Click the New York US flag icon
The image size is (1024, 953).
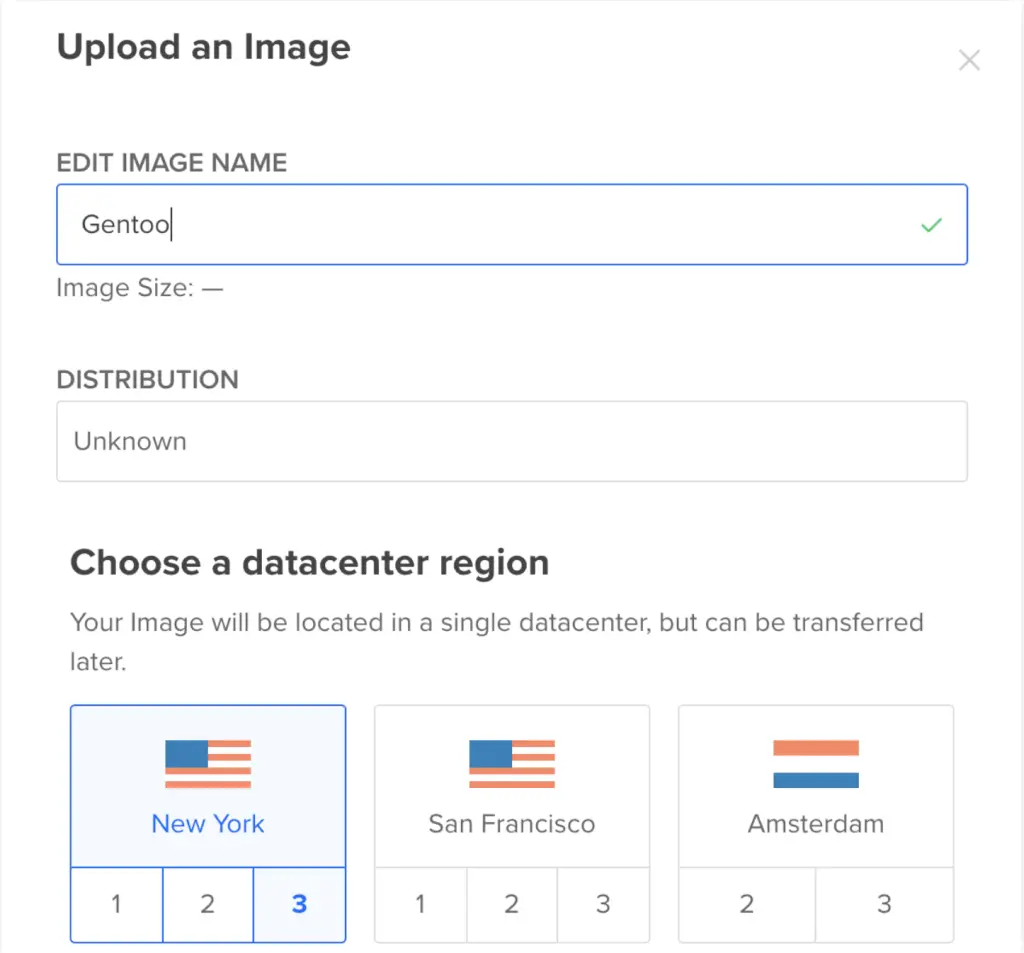(208, 762)
